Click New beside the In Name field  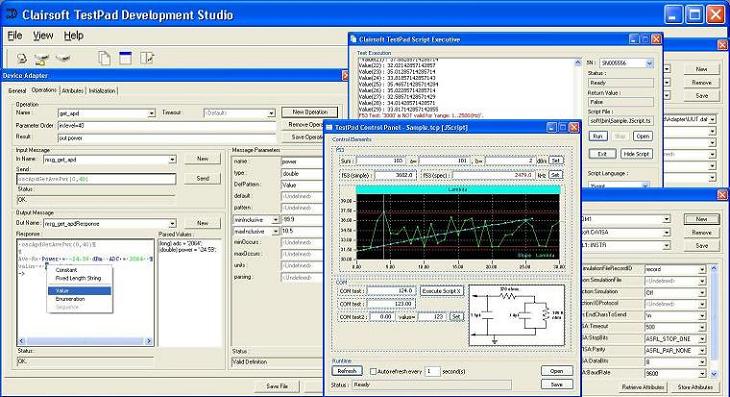point(203,159)
